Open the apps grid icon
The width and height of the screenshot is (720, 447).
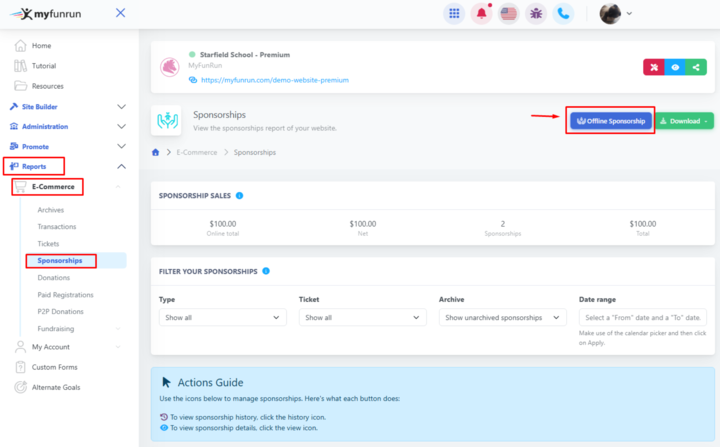coord(455,14)
